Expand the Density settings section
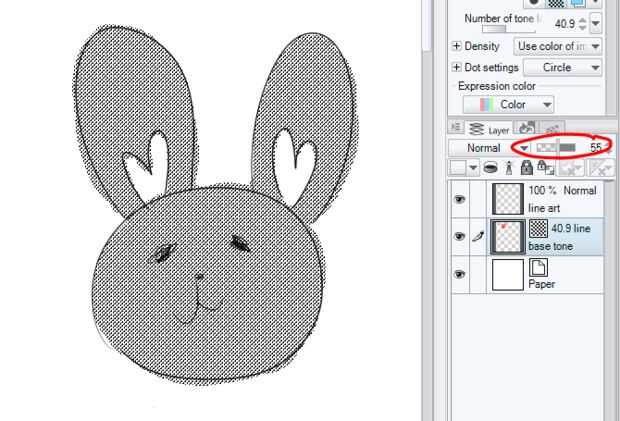The image size is (620, 421). tap(457, 46)
